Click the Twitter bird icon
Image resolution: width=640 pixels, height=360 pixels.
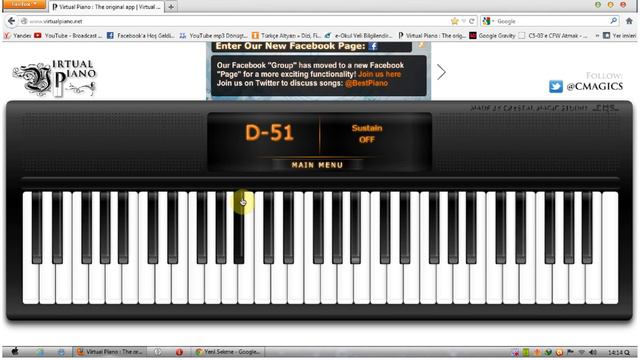coord(556,87)
